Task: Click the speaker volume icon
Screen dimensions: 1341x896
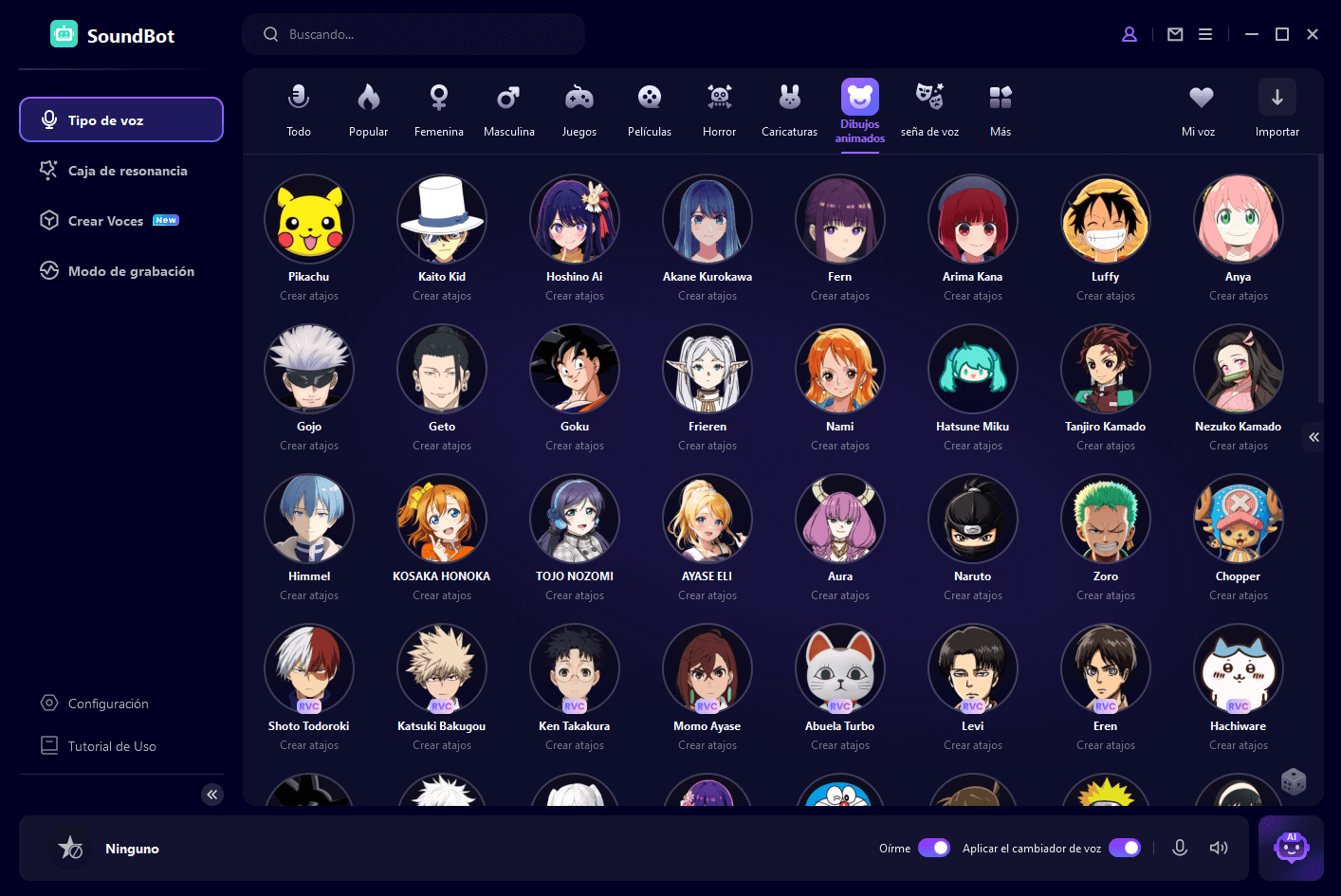Action: [1219, 848]
